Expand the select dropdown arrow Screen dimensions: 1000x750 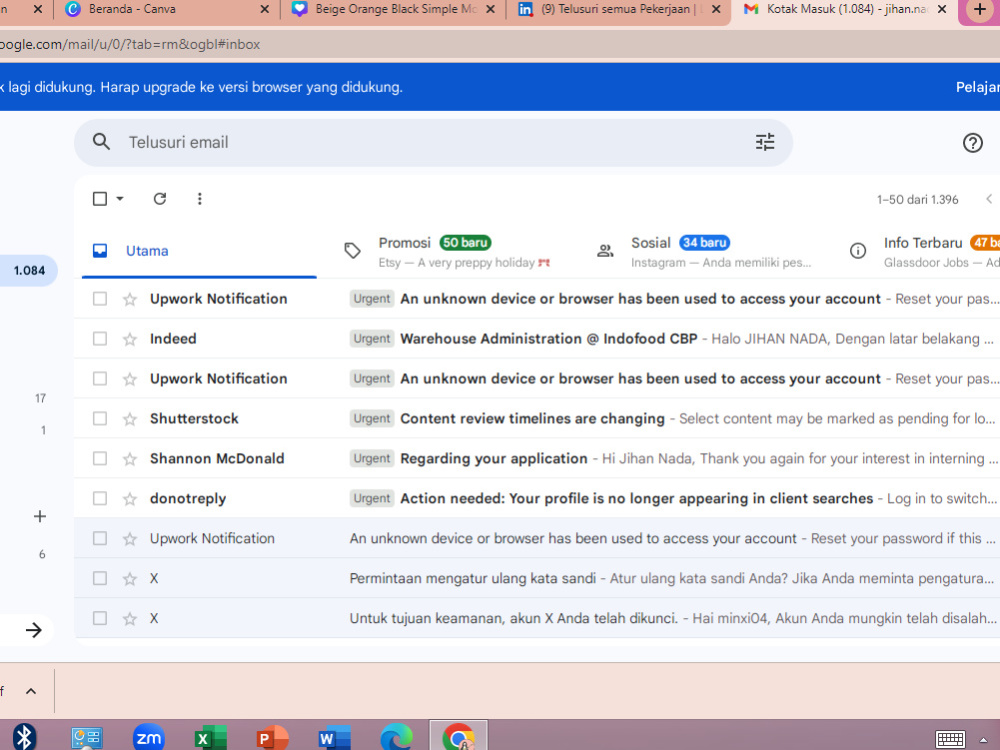[x=120, y=199]
